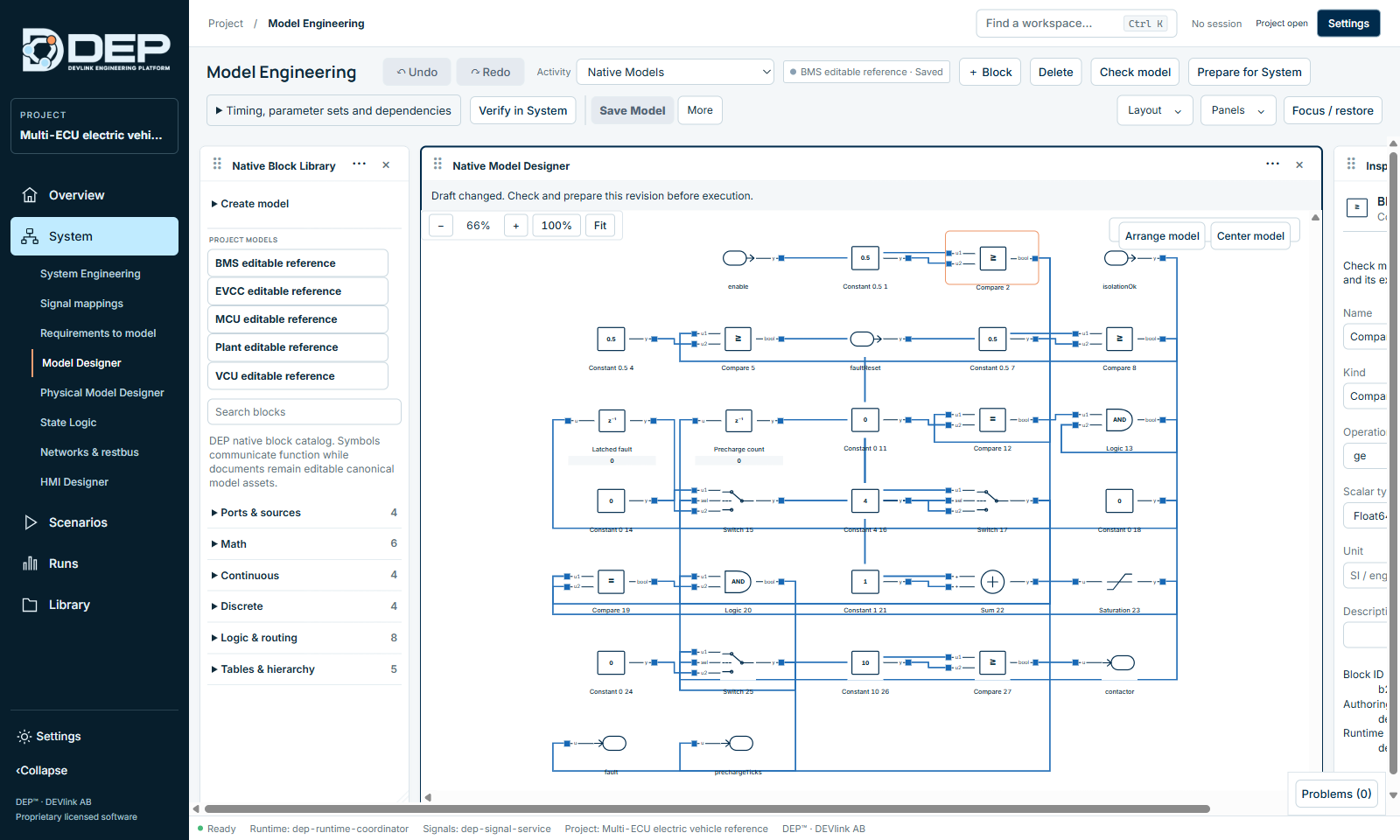Open State Logic page
This screenshot has height=840, width=1400.
(68, 423)
